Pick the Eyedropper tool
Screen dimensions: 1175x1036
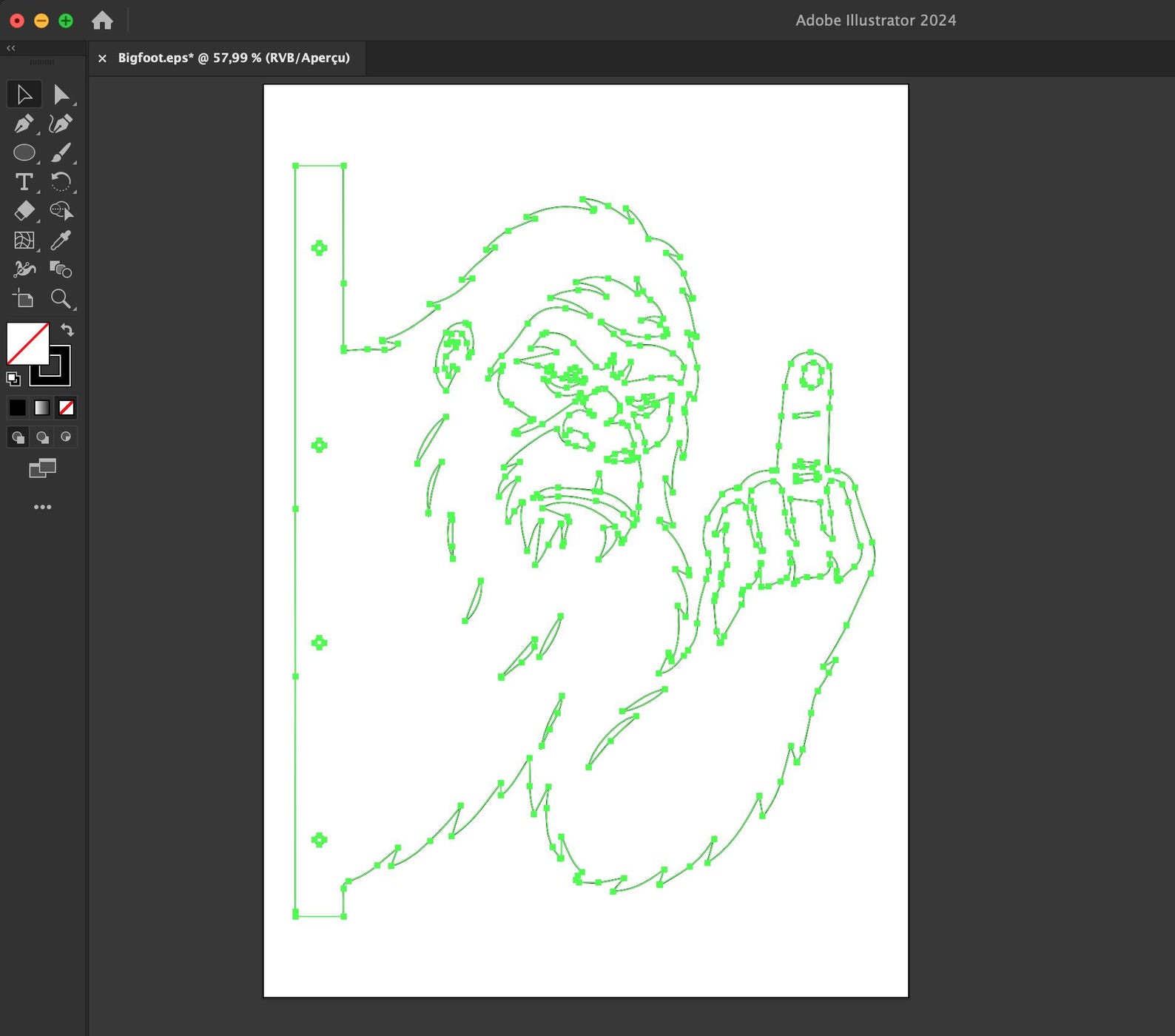click(x=61, y=240)
